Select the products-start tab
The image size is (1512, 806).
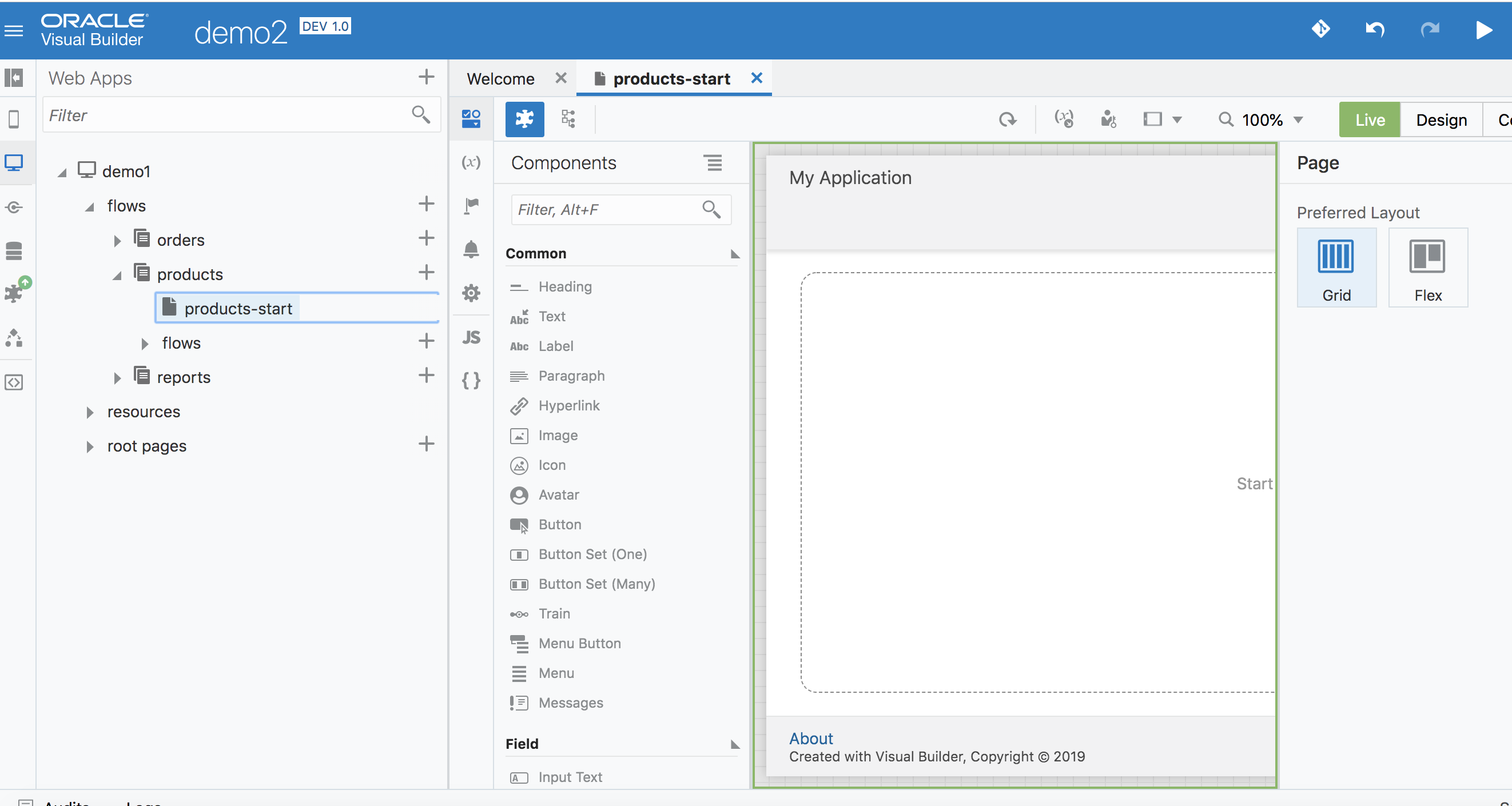671,79
